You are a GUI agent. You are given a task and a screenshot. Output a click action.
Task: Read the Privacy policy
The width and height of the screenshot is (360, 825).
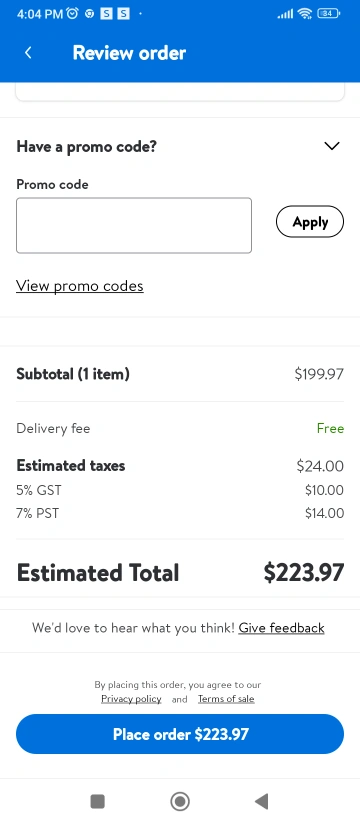[131, 699]
